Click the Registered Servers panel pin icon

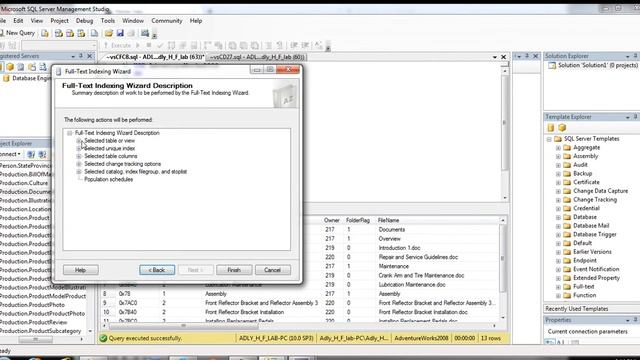81,56
